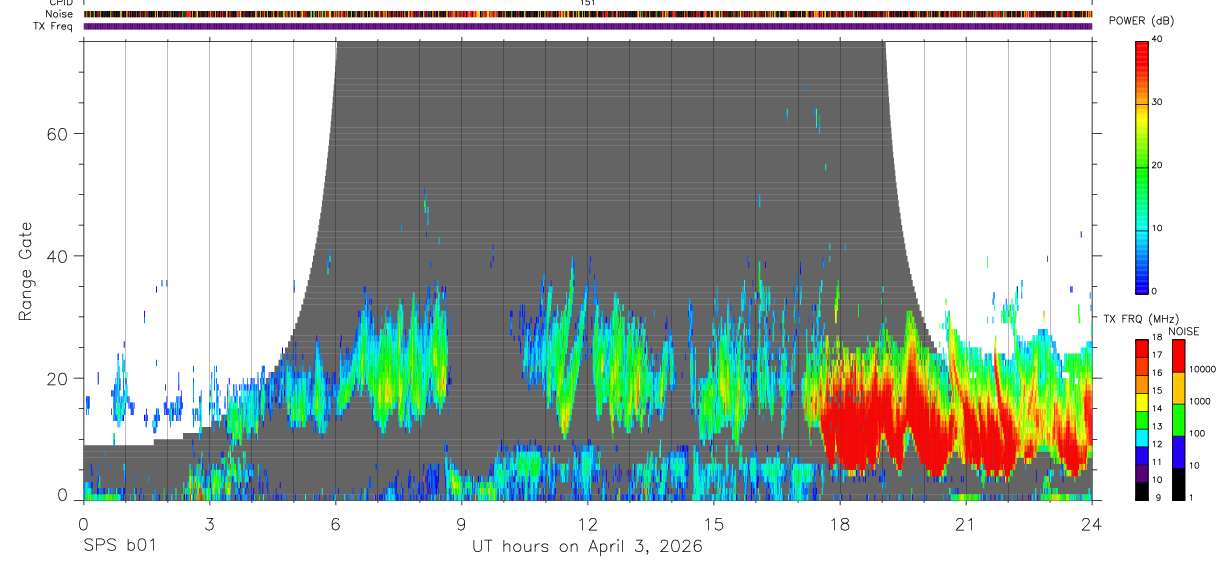Click the 9 label on TX FRQ scale

1156,498
